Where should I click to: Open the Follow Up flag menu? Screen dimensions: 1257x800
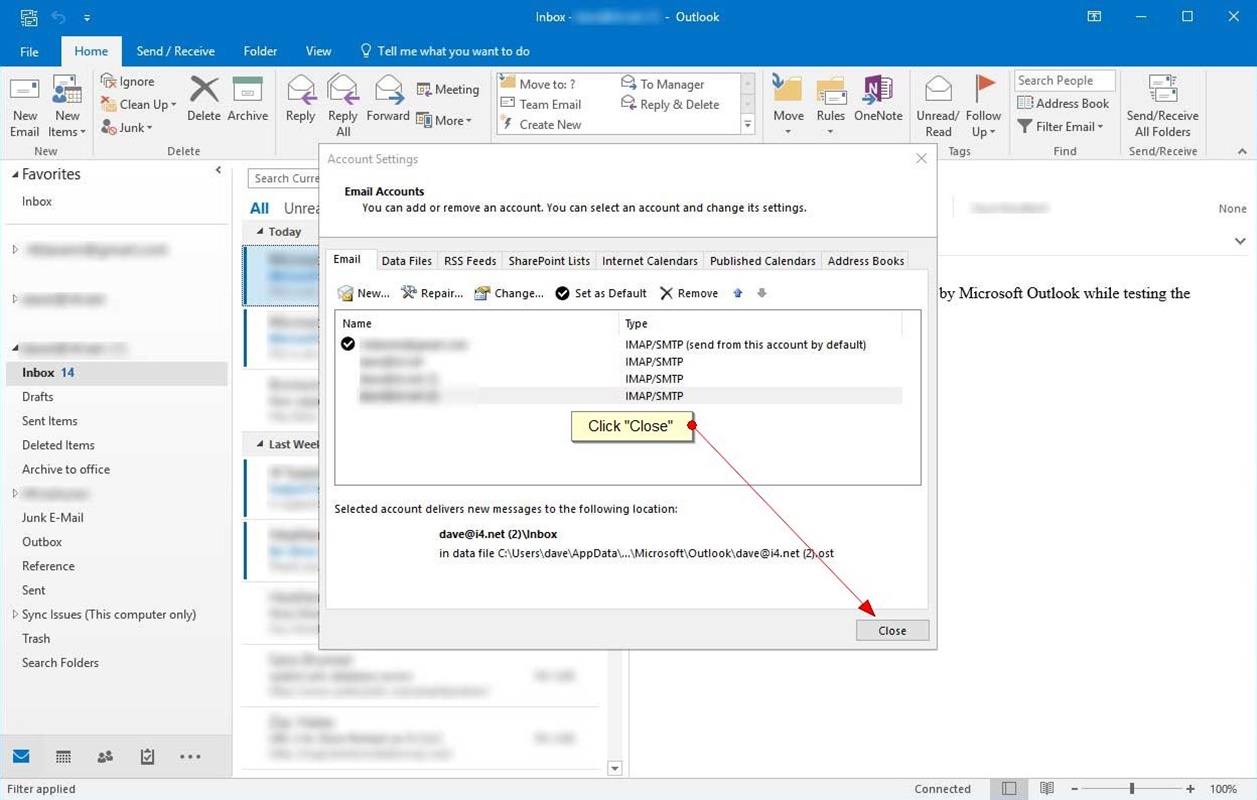(x=984, y=106)
